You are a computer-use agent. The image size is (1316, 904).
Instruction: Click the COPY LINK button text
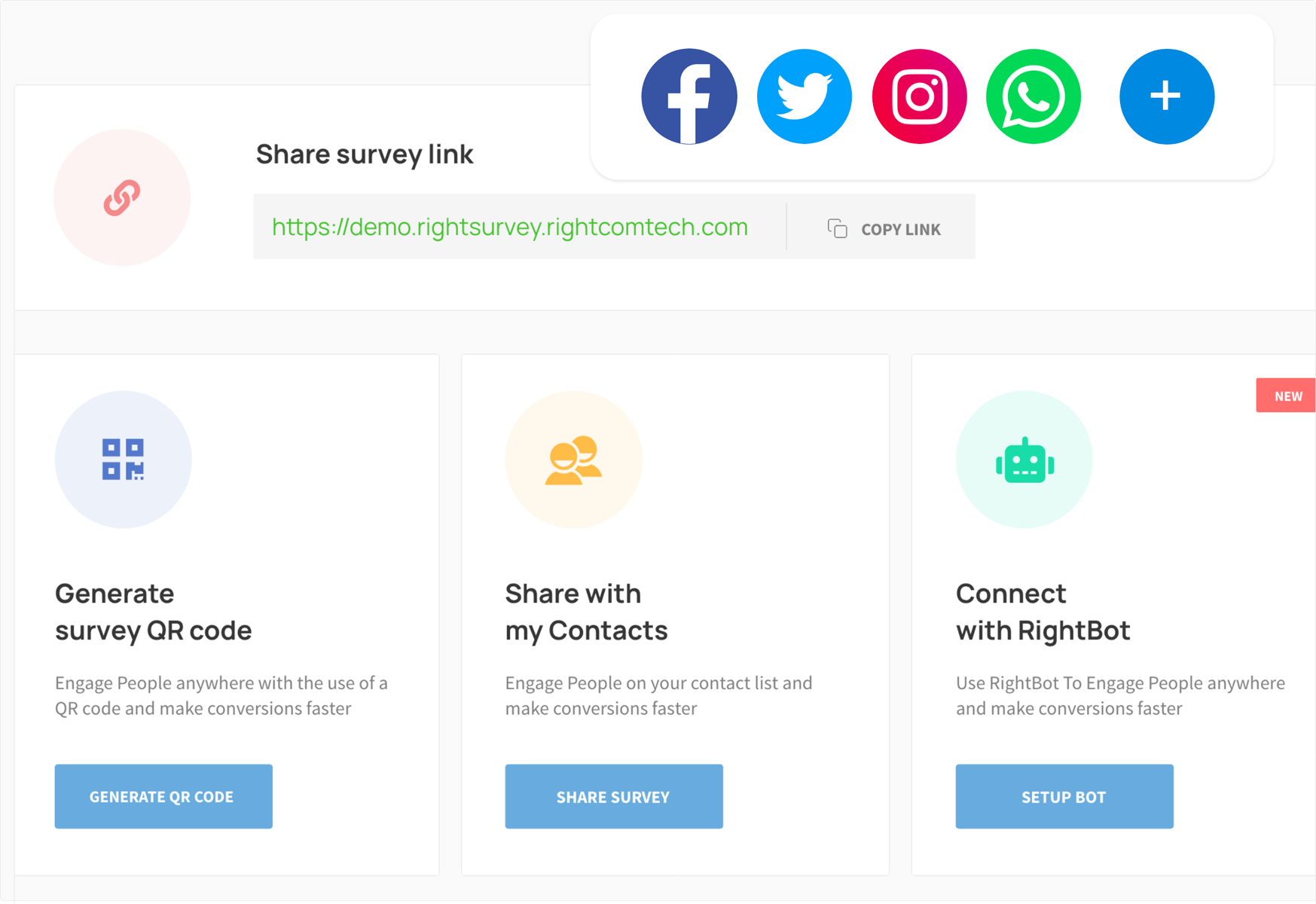pos(900,229)
